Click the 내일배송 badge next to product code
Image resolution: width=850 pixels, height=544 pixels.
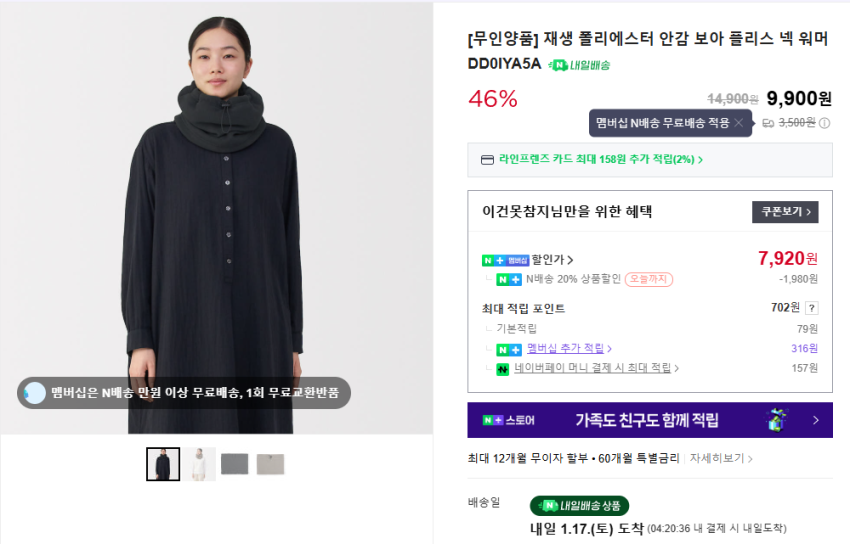[x=579, y=65]
